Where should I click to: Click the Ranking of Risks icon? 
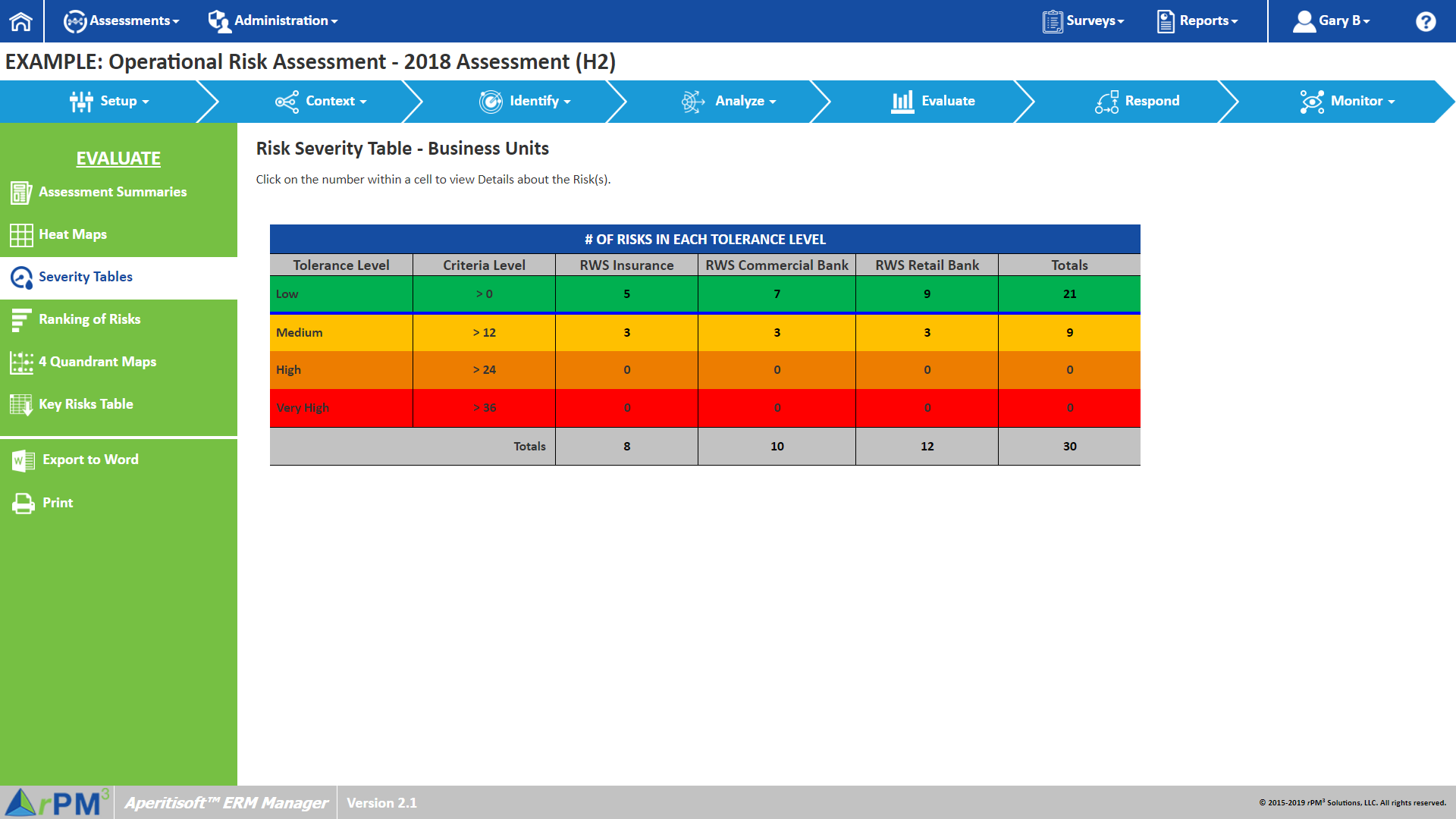(x=21, y=320)
